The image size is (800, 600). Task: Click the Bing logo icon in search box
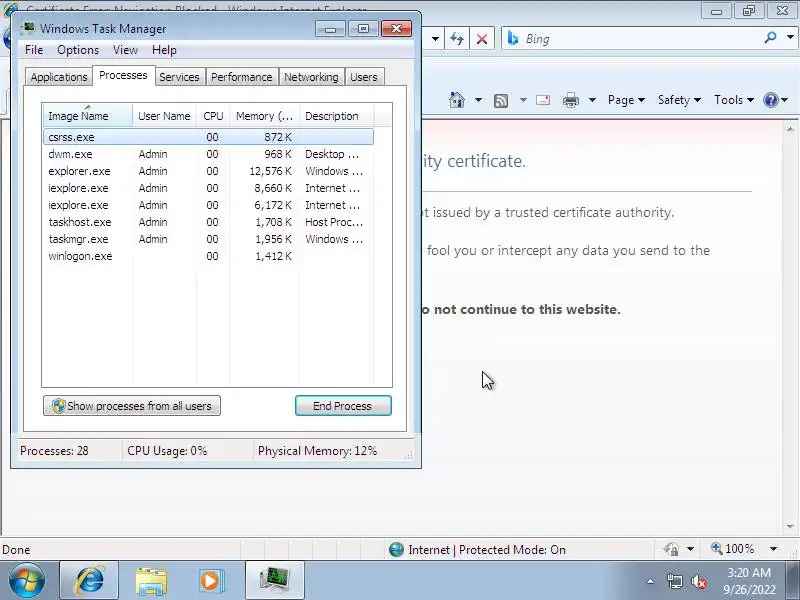[513, 38]
